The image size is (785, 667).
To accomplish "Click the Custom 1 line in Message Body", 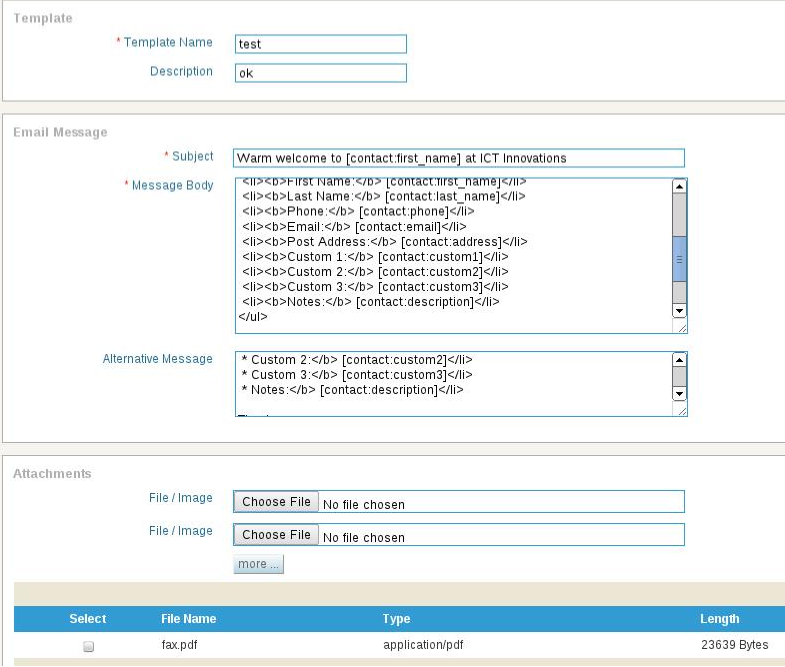I will 375,256.
